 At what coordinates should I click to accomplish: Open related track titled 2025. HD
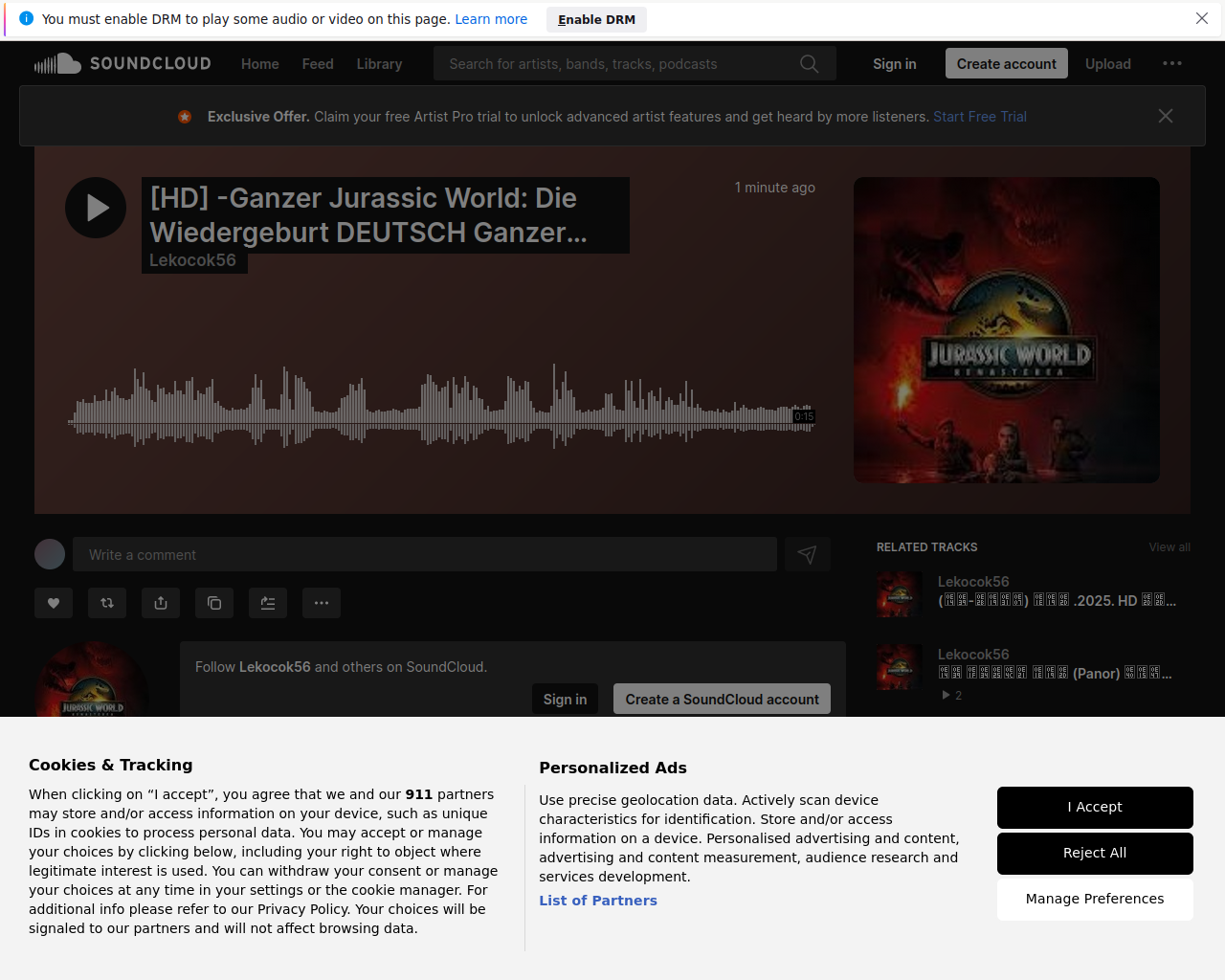click(1057, 601)
